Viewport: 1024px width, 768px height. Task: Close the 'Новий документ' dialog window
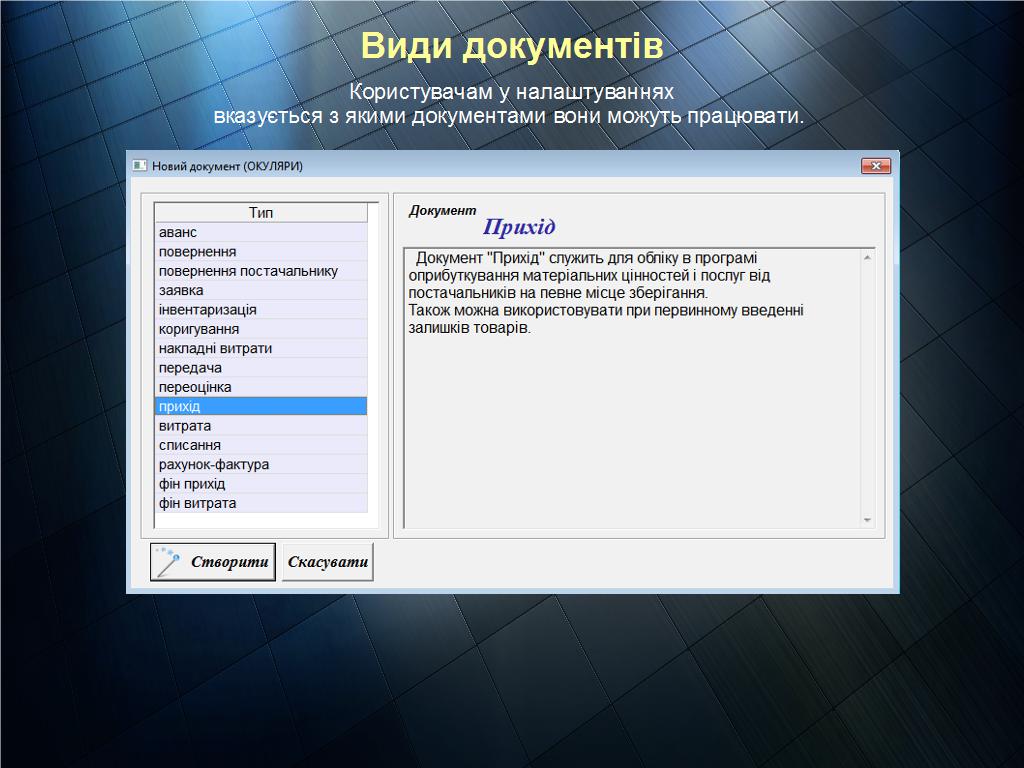click(875, 166)
